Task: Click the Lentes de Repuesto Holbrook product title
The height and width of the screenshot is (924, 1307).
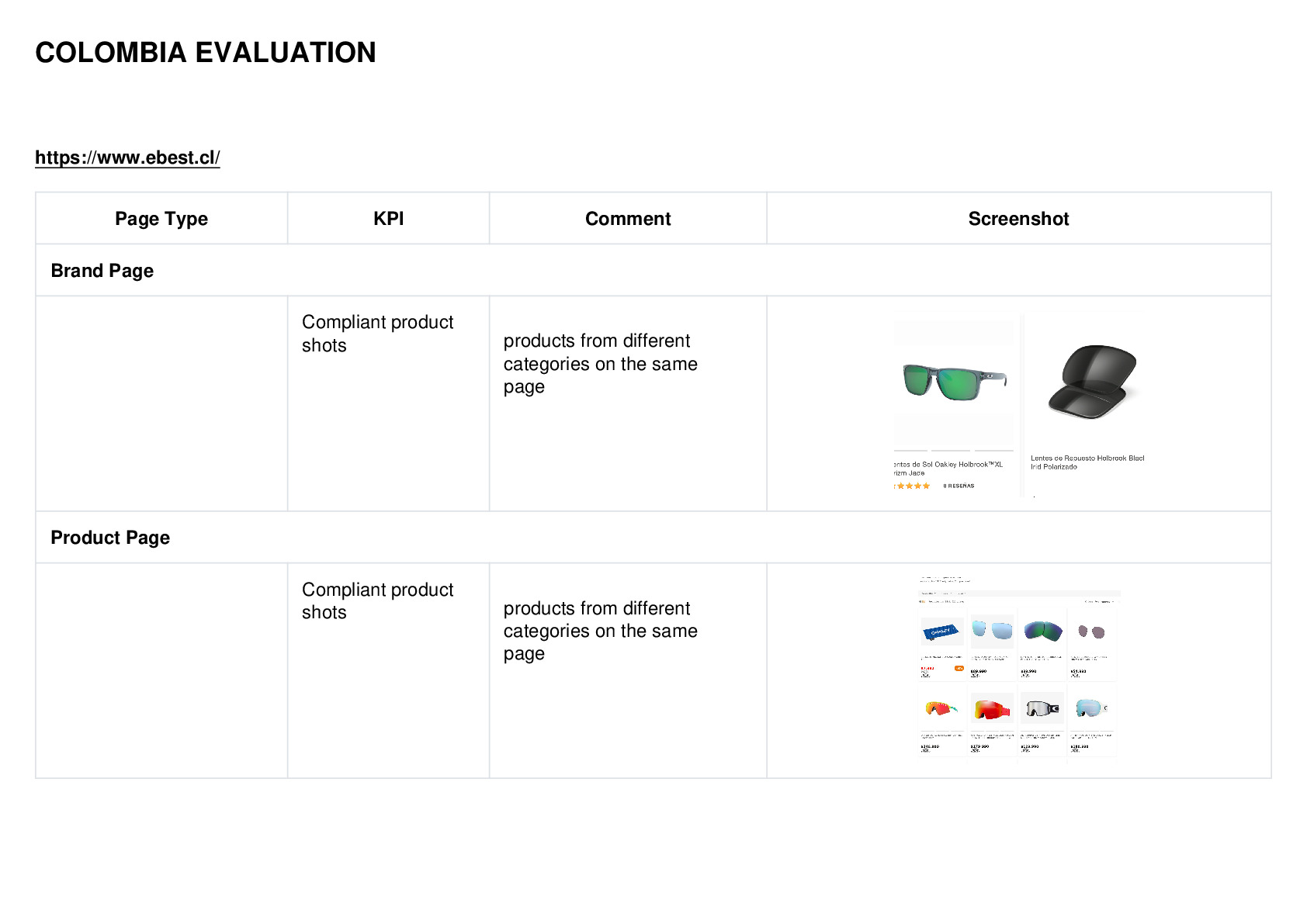Action: click(1087, 462)
